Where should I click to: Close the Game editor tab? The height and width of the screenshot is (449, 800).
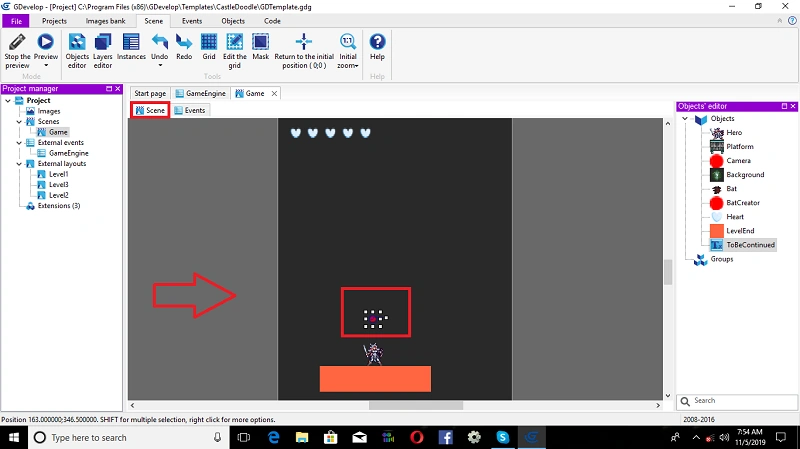pyautogui.click(x=274, y=93)
